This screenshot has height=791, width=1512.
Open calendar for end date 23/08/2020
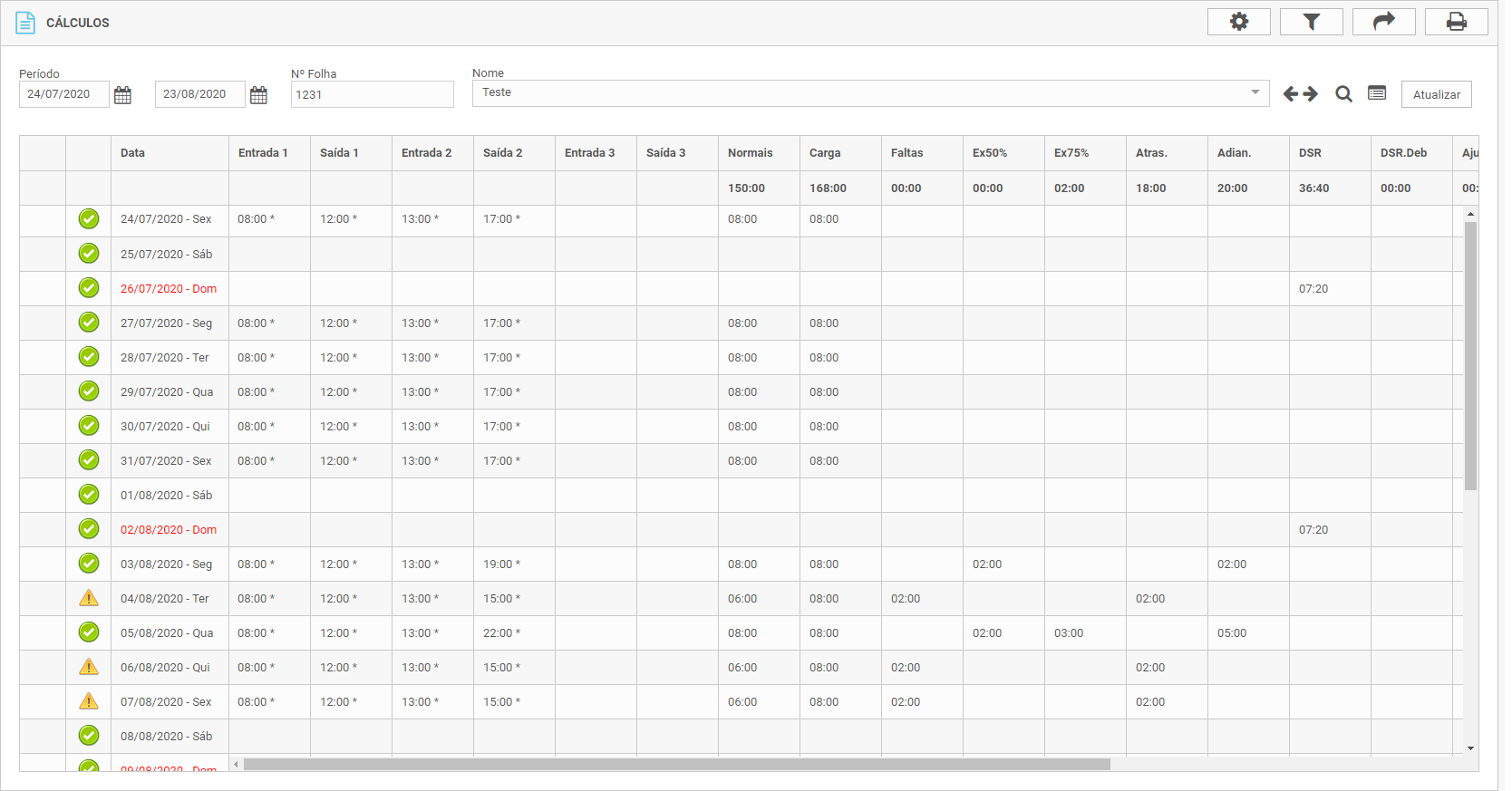258,95
